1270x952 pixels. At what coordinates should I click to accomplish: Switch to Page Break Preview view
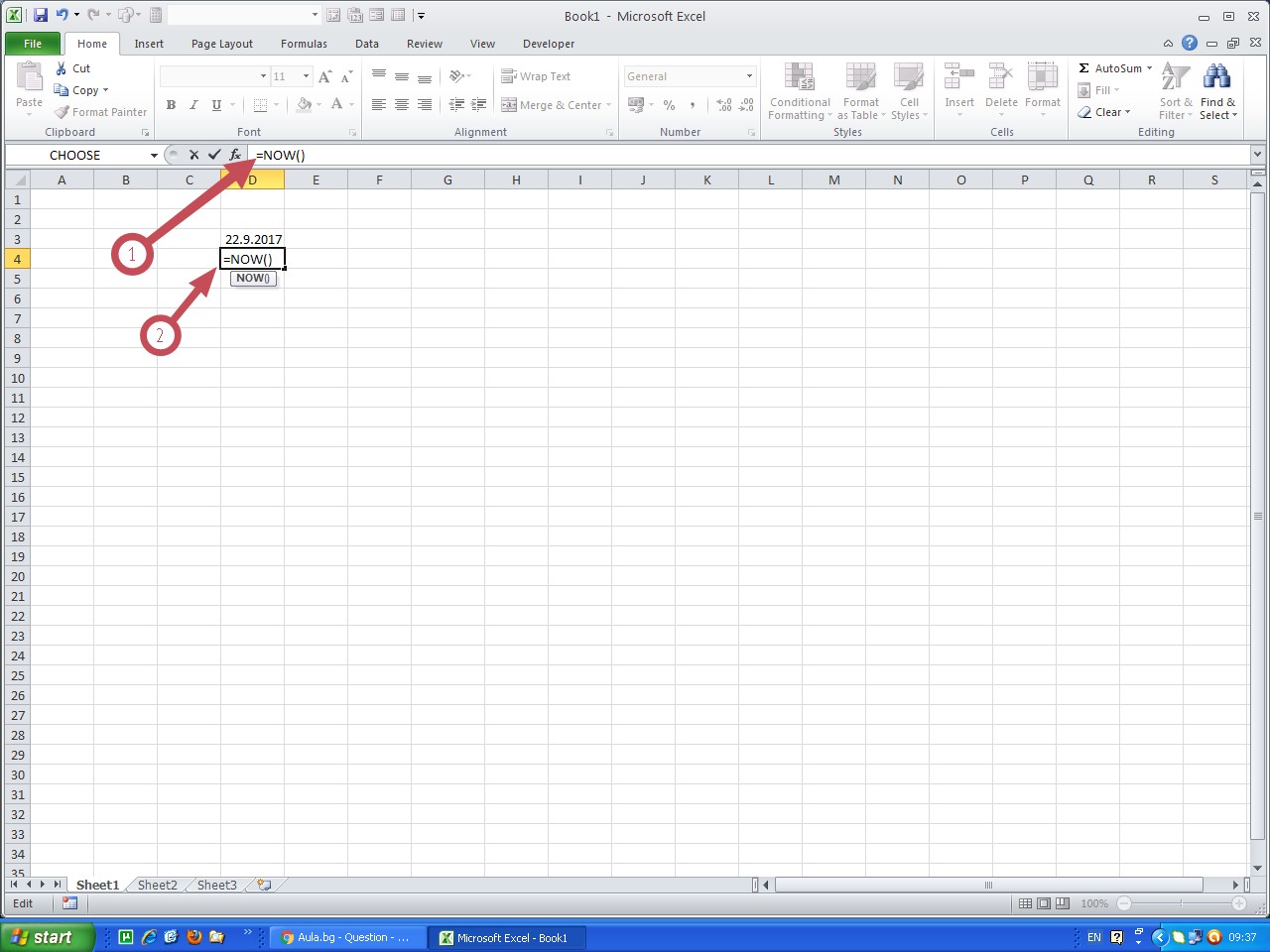(x=1063, y=903)
